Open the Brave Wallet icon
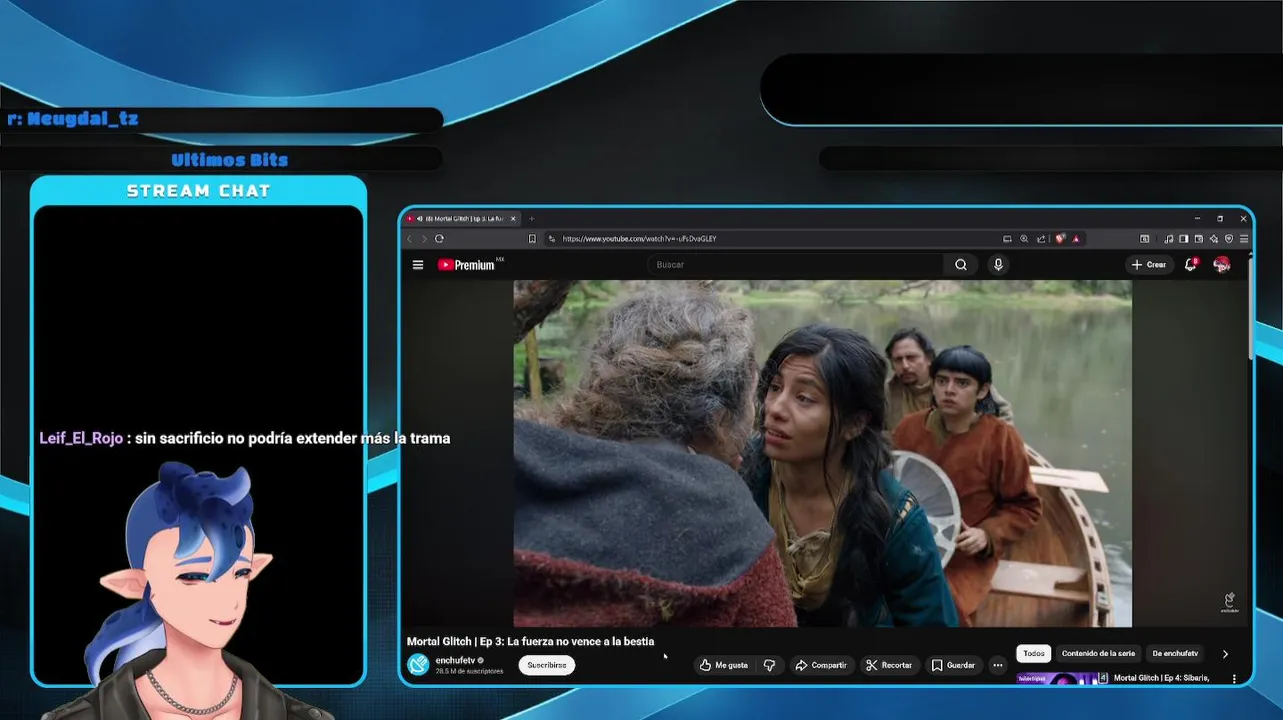This screenshot has width=1283, height=720. [1199, 239]
